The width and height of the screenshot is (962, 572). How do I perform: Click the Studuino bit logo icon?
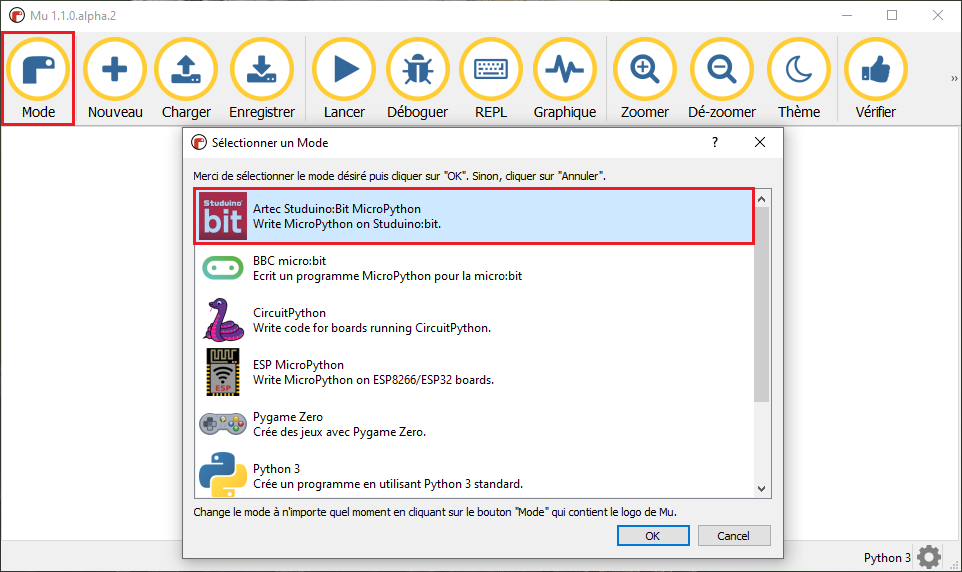pyautogui.click(x=223, y=217)
